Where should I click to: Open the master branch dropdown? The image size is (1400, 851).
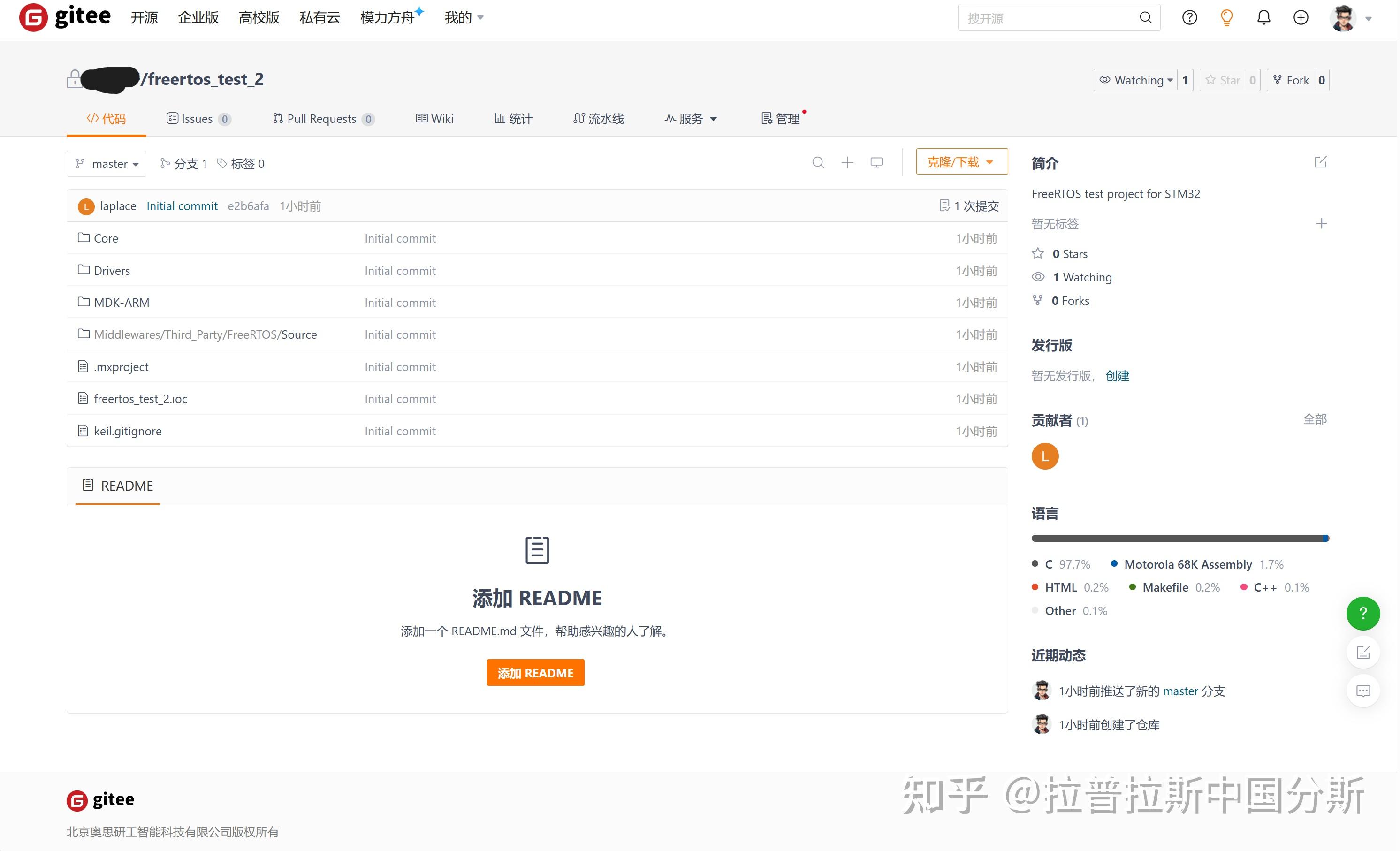pyautogui.click(x=106, y=164)
